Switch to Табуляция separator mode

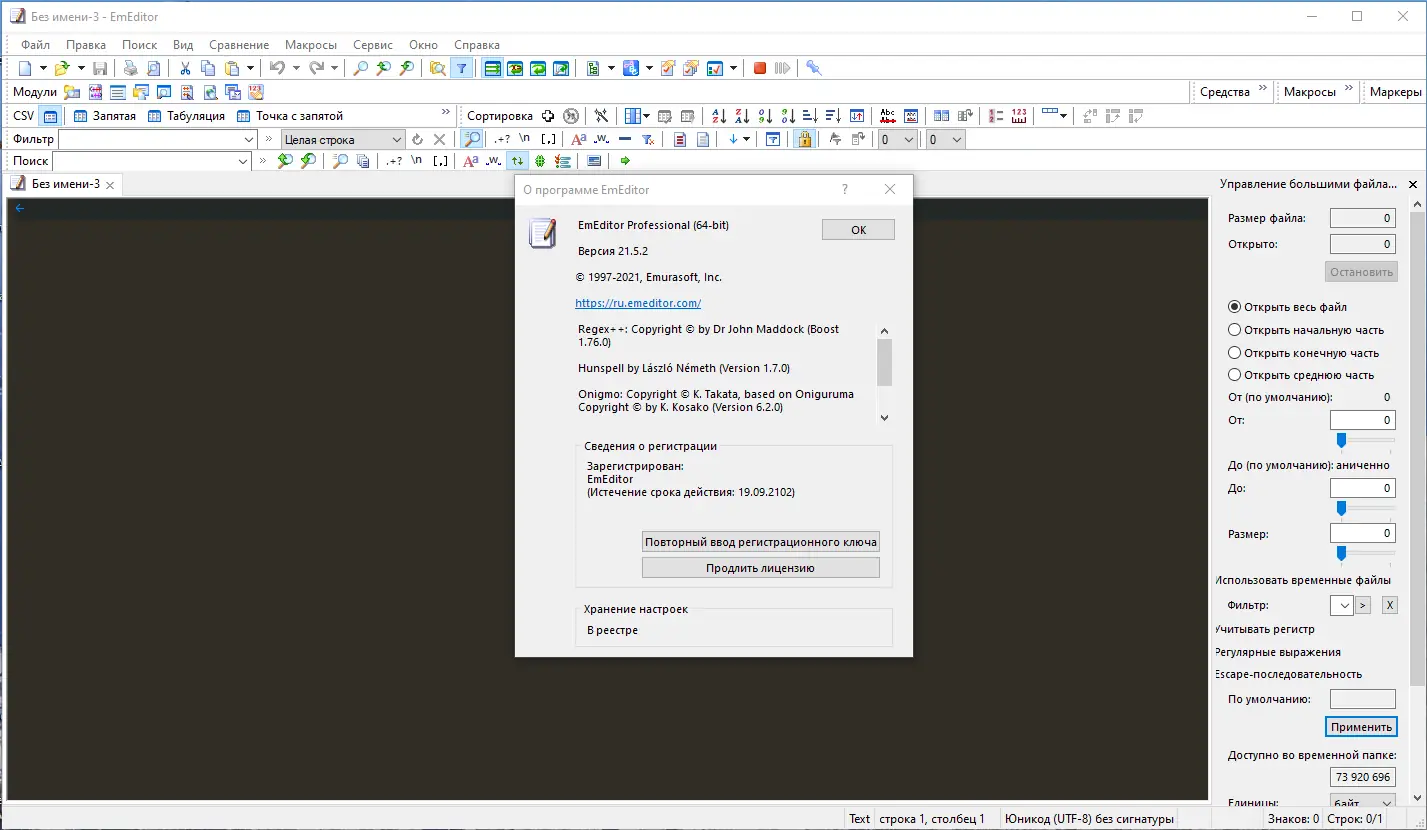185,115
